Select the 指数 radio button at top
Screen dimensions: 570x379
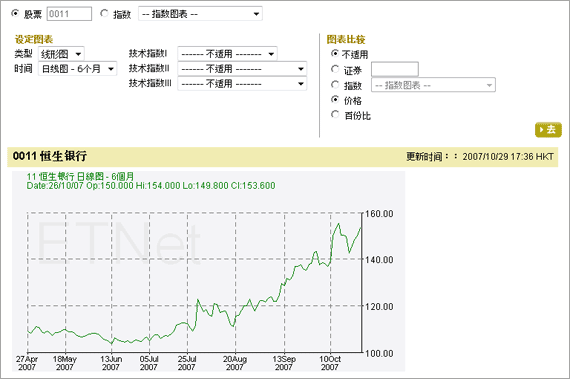point(104,13)
